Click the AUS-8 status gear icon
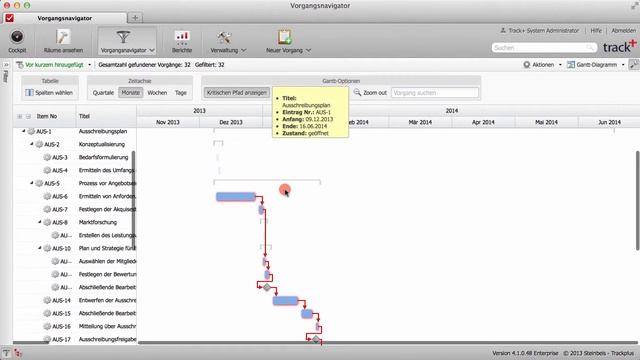 coord(47,222)
